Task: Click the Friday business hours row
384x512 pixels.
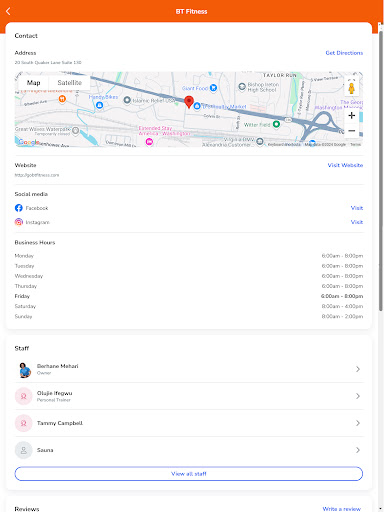Action: click(189, 296)
